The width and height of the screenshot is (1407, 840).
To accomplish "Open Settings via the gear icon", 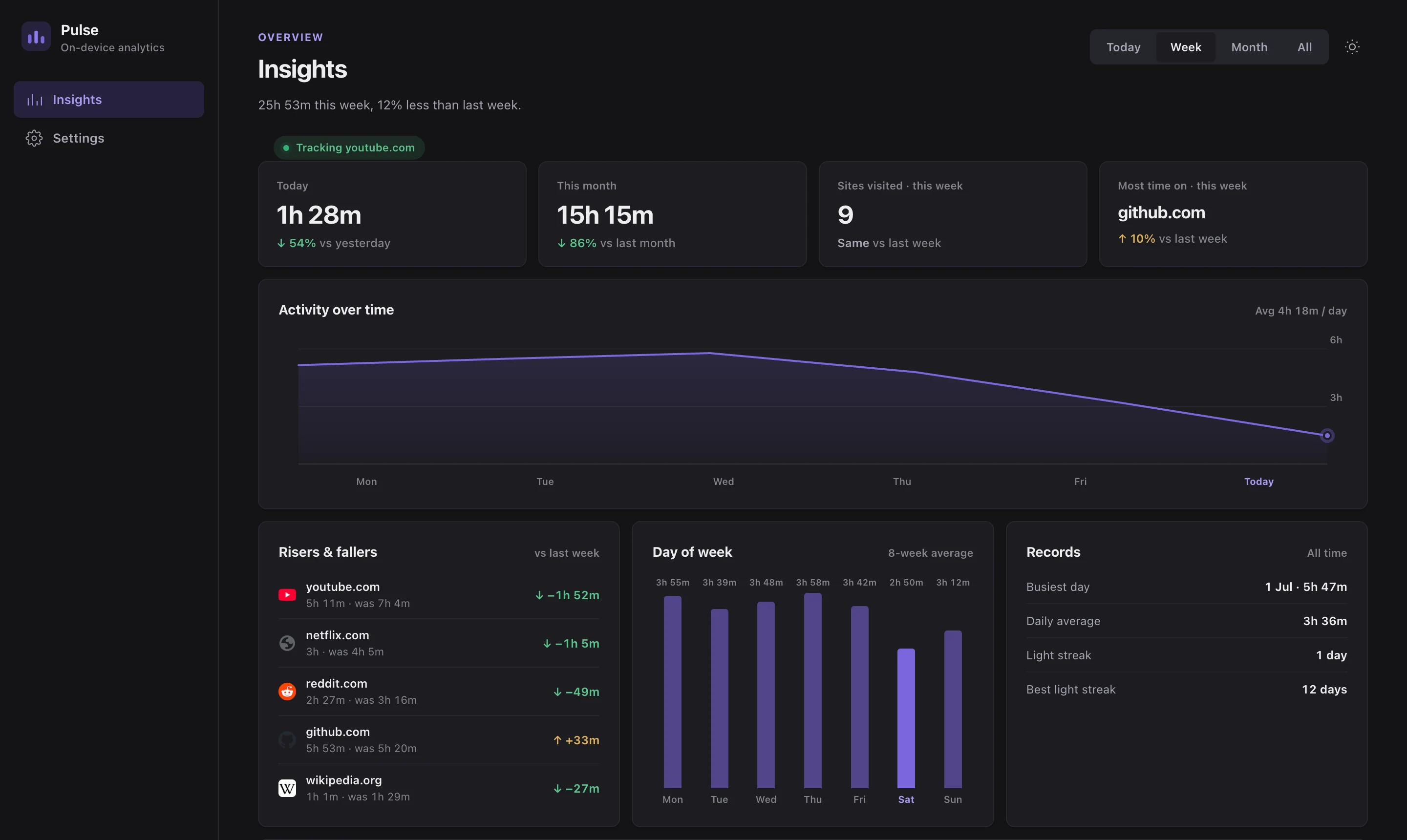I will (34, 138).
